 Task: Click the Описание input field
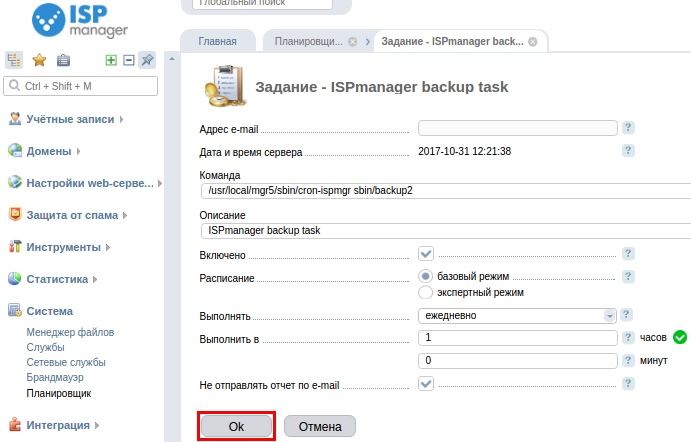pos(446,230)
